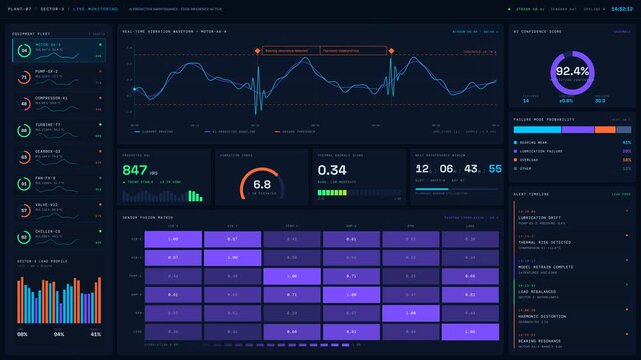Select the COMPRESSOR-K1 equipment row name
This screenshot has height=360, width=641.
[x=52, y=98]
